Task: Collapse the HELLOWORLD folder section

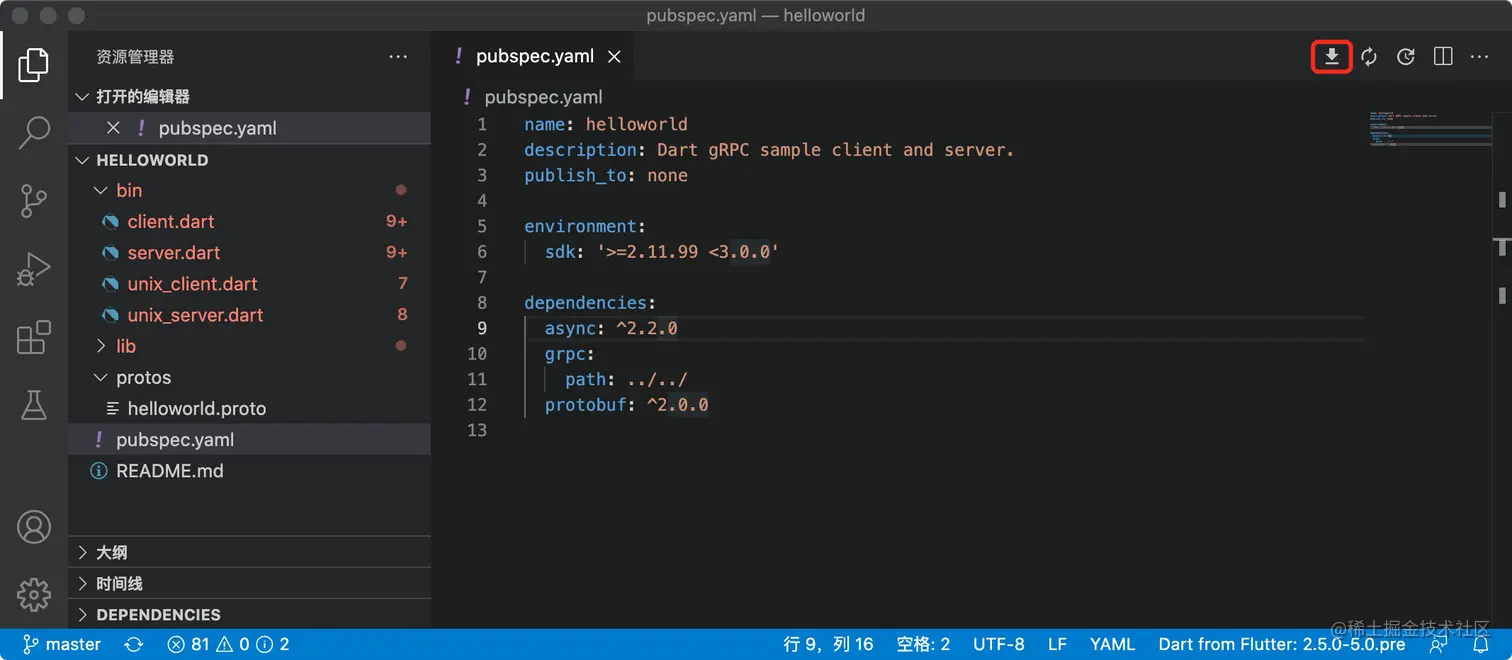Action: [x=250, y=160]
